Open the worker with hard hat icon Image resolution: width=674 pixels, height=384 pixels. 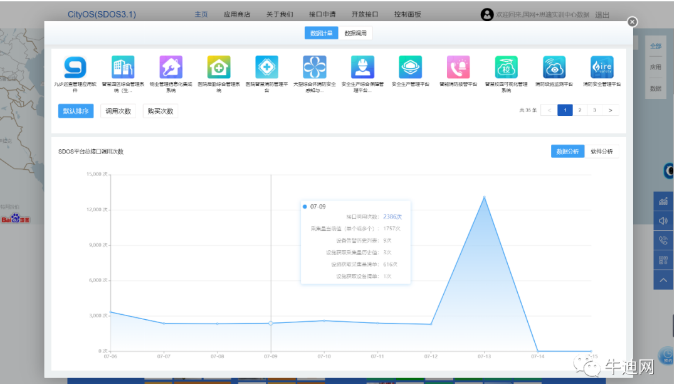pyautogui.click(x=362, y=67)
